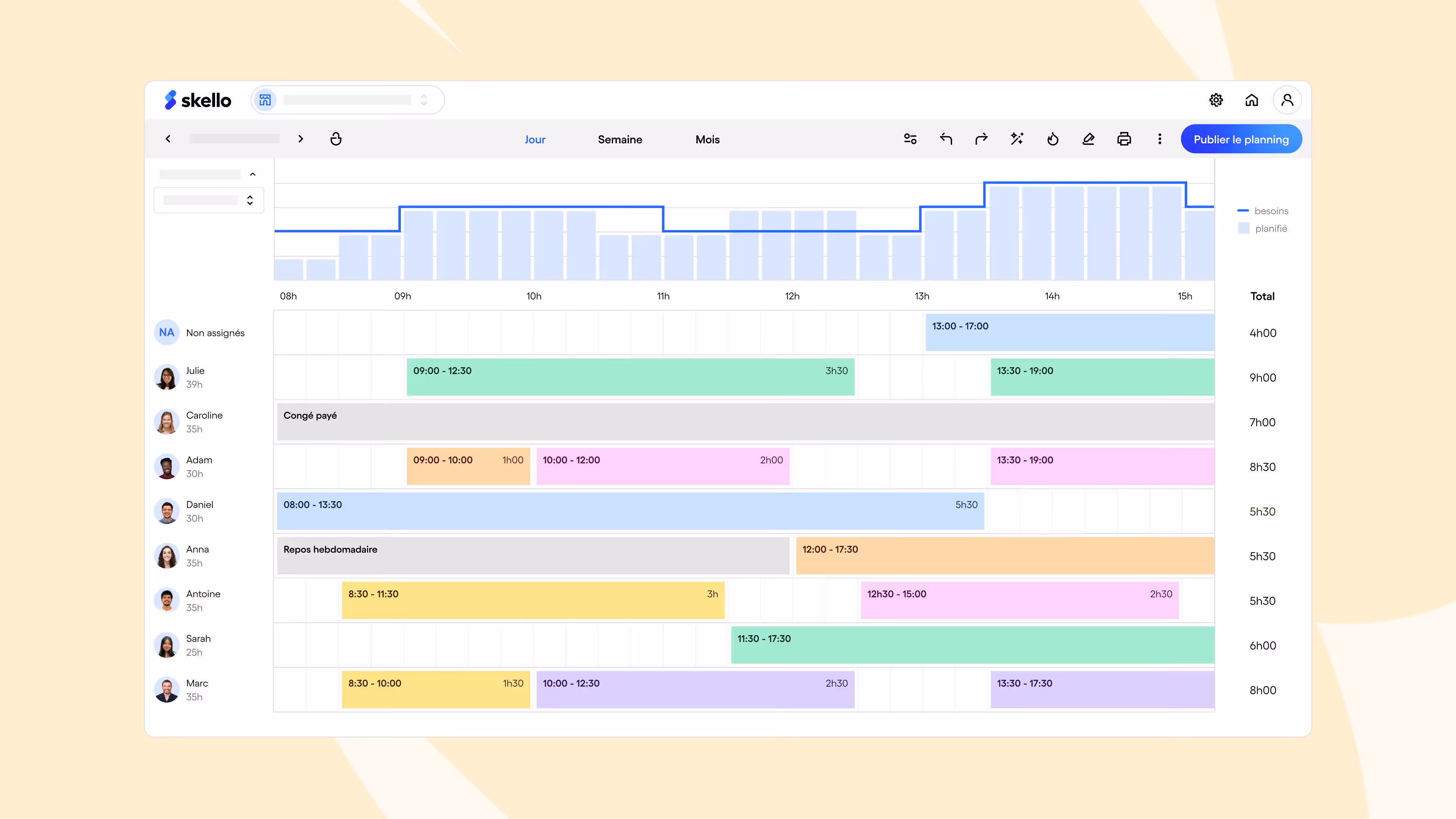Select Marc's 8:30 - 10:00 shift

[436, 690]
